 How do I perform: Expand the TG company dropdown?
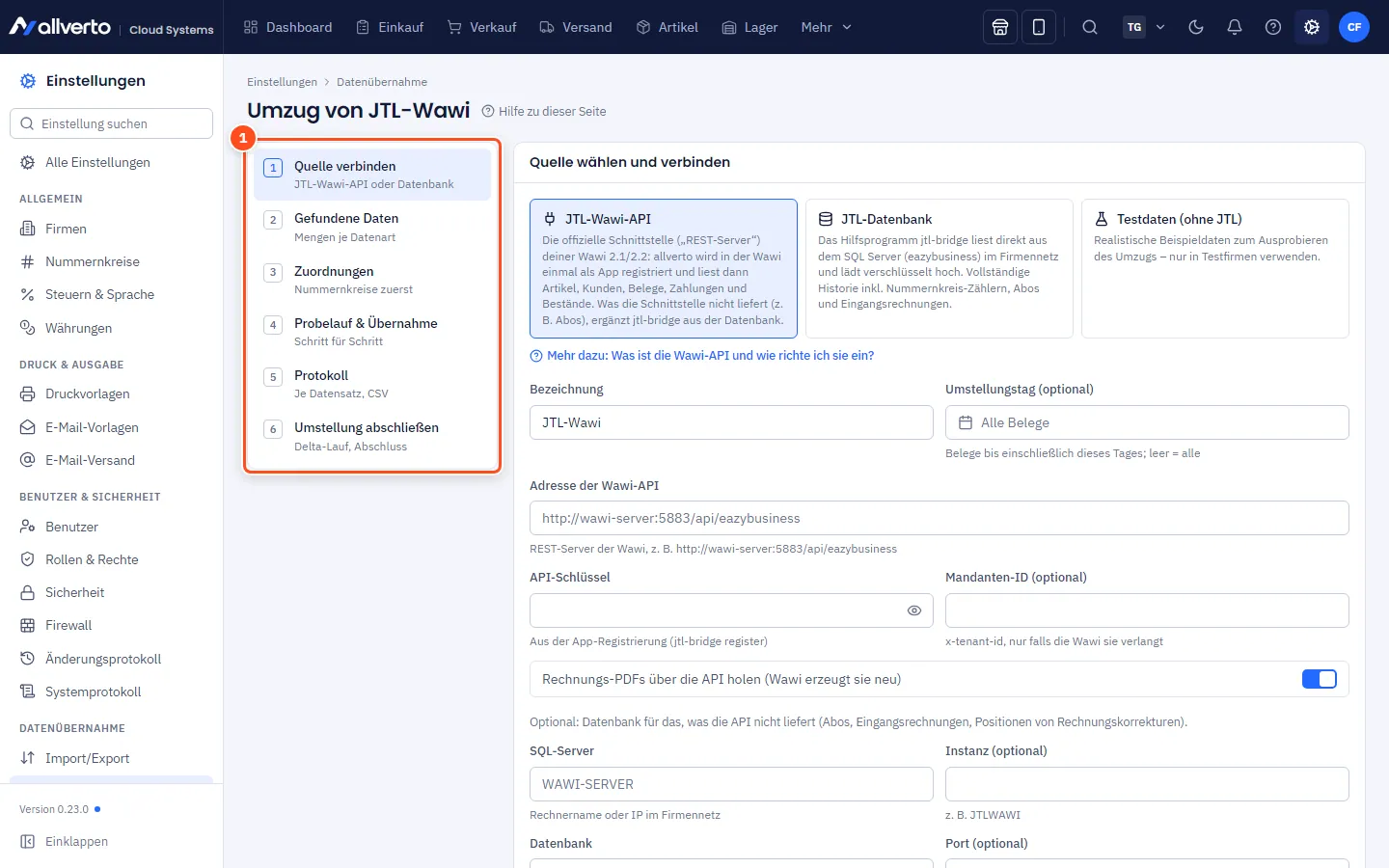pos(1145,27)
